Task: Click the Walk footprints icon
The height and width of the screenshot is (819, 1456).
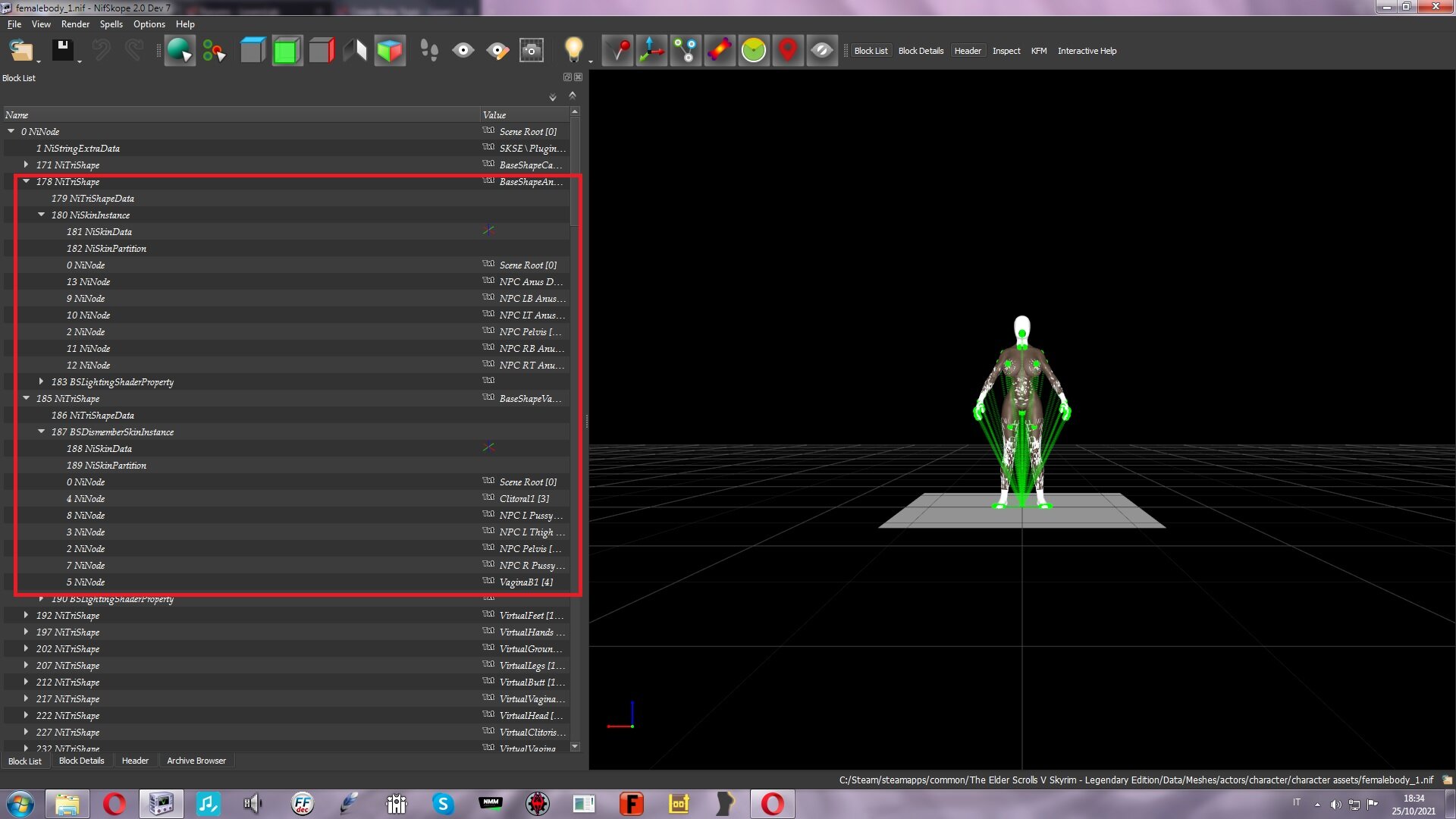Action: (x=429, y=51)
